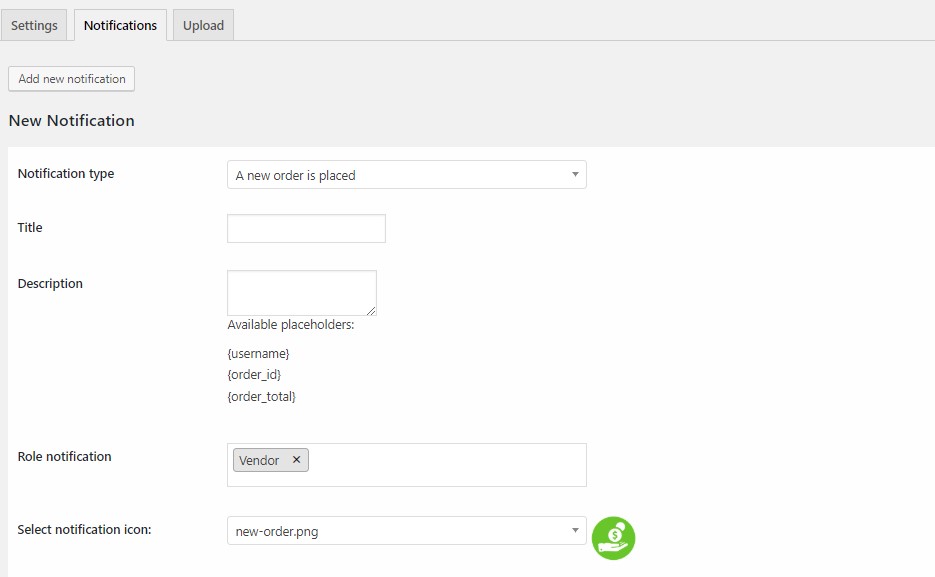This screenshot has width=935, height=577.
Task: Remove the Vendor role tag
Action: [x=296, y=460]
